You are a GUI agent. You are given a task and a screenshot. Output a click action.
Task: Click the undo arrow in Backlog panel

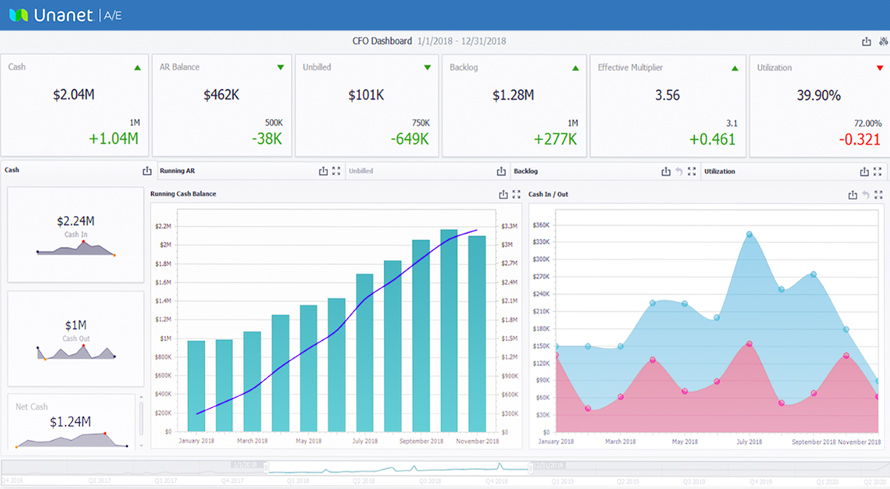click(x=679, y=171)
